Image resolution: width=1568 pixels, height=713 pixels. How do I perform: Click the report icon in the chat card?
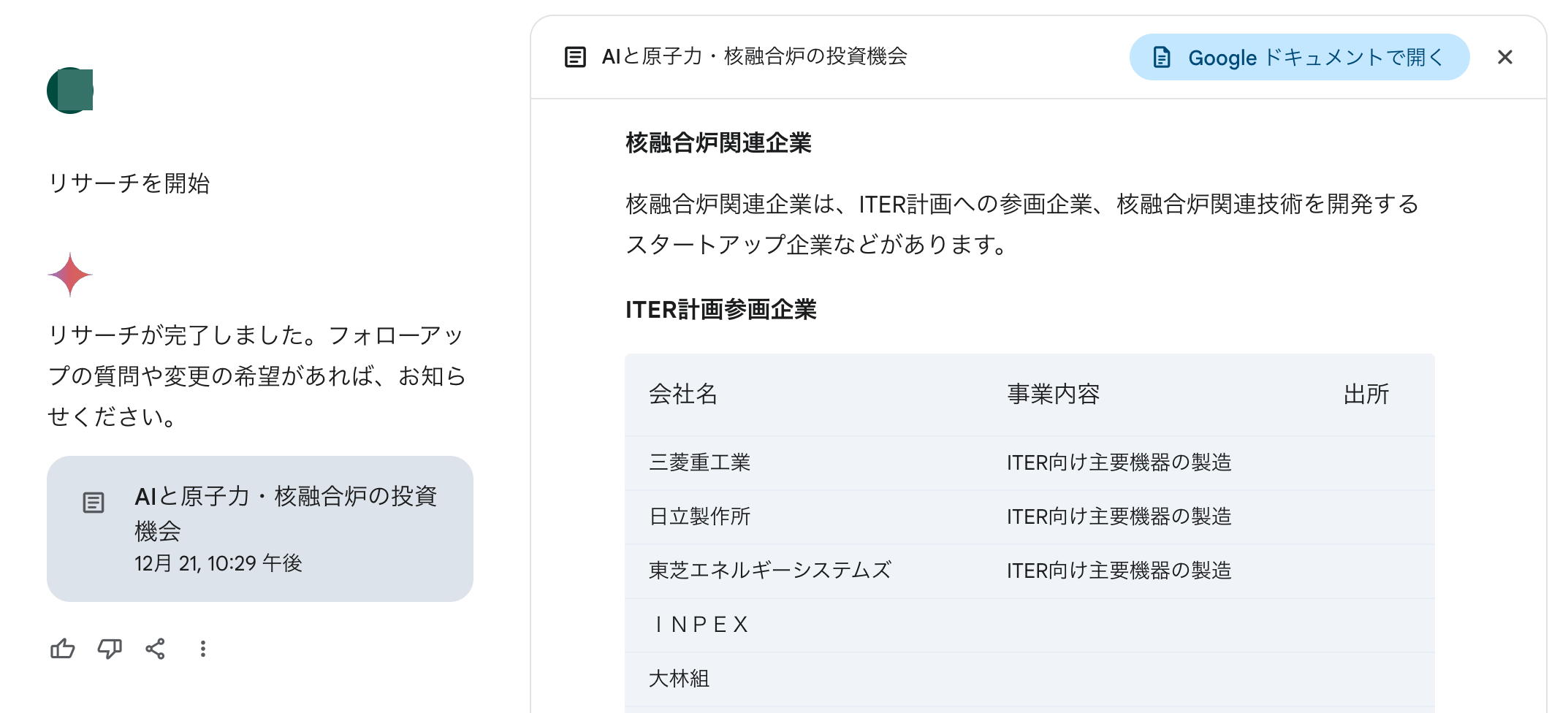(94, 503)
